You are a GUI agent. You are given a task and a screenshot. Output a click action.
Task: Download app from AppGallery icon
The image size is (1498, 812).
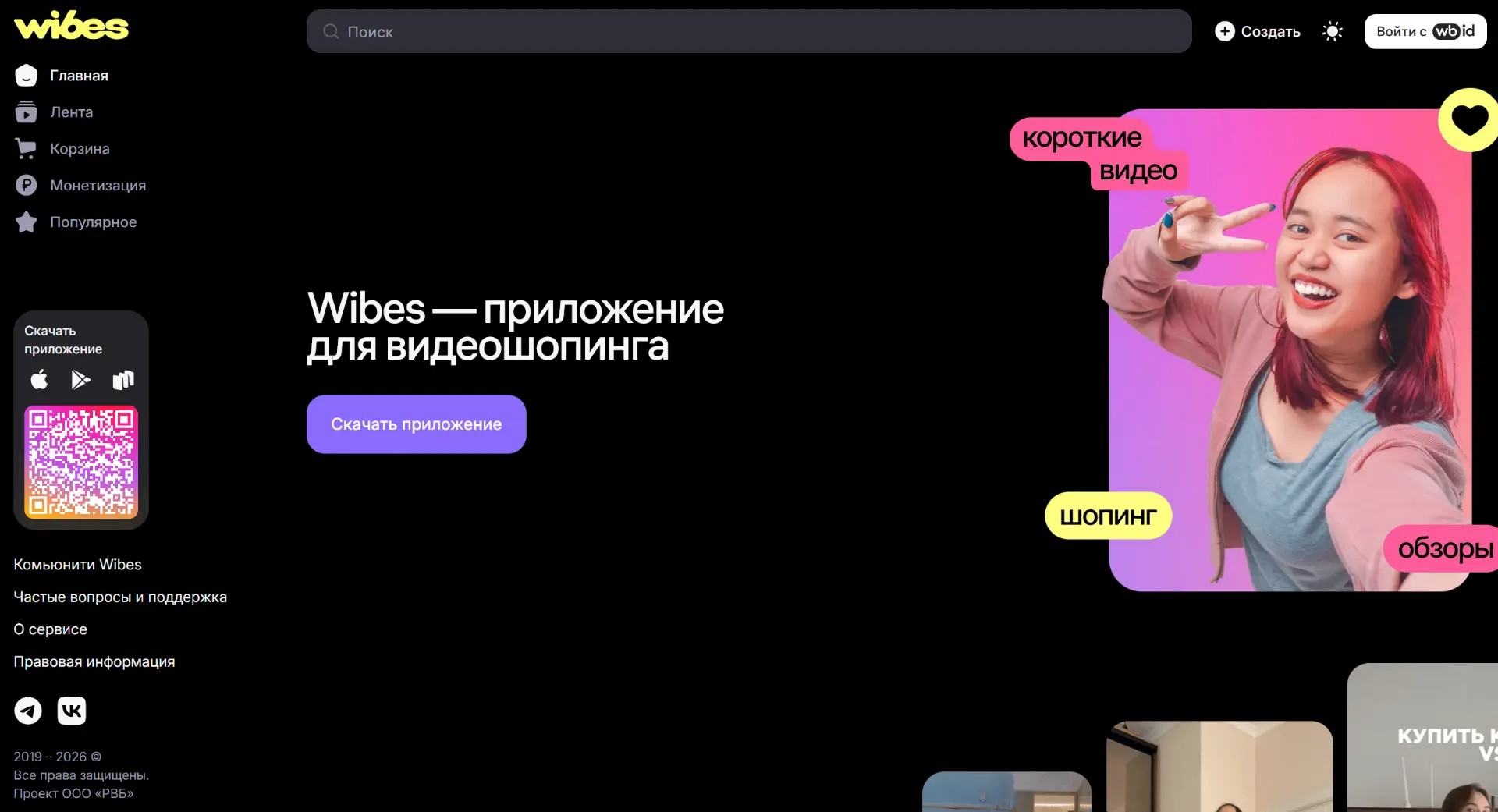(123, 380)
